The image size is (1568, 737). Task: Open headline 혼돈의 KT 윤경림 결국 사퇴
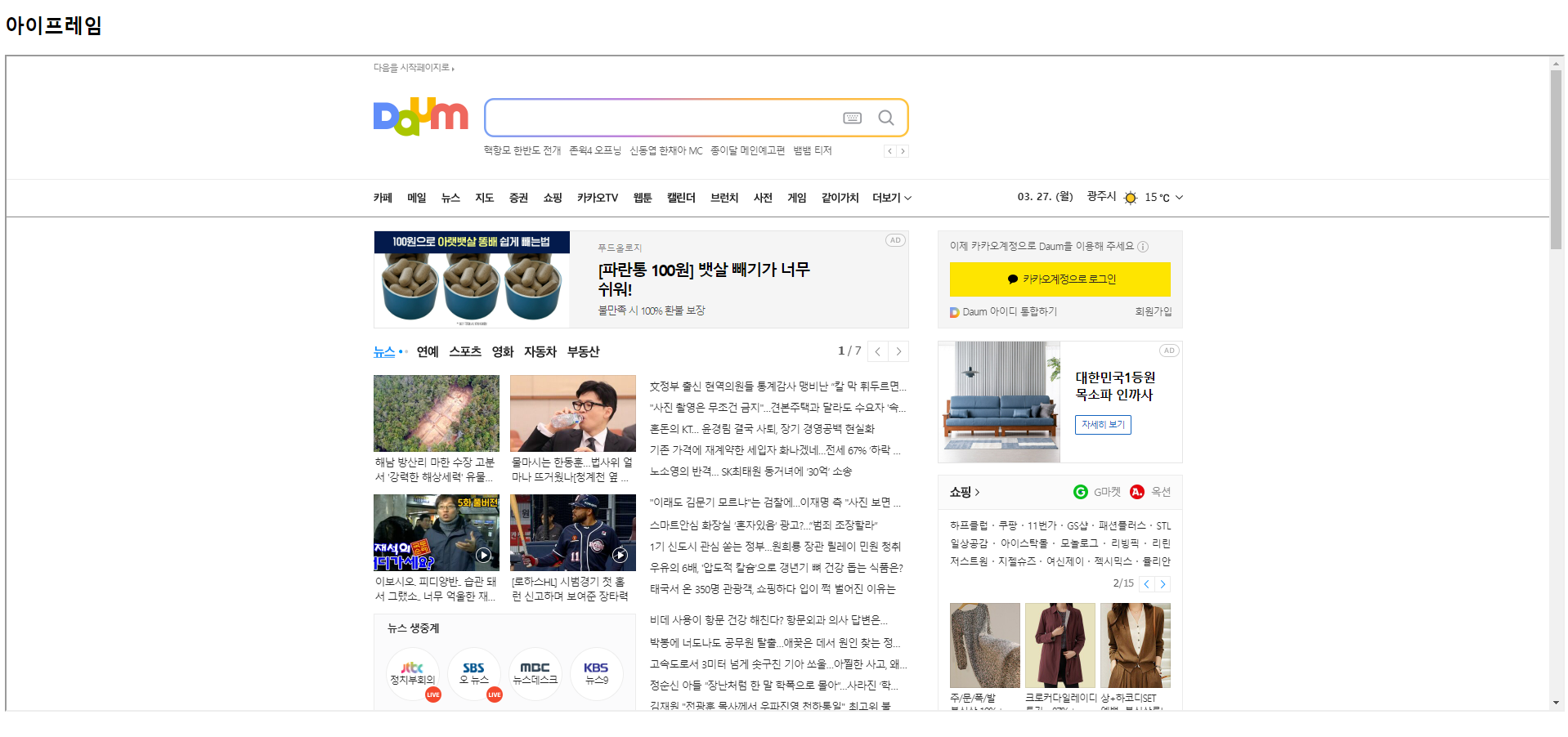click(762, 429)
